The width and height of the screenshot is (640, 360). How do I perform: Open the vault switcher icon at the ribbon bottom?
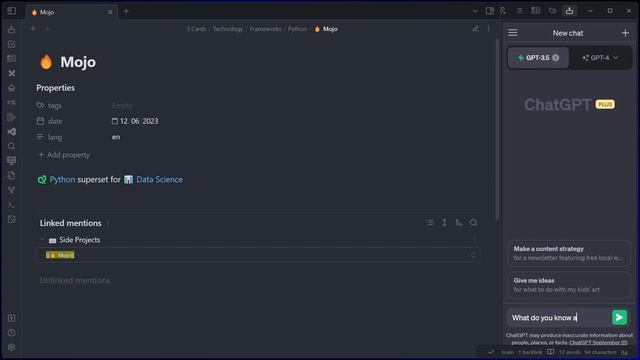coord(11,318)
